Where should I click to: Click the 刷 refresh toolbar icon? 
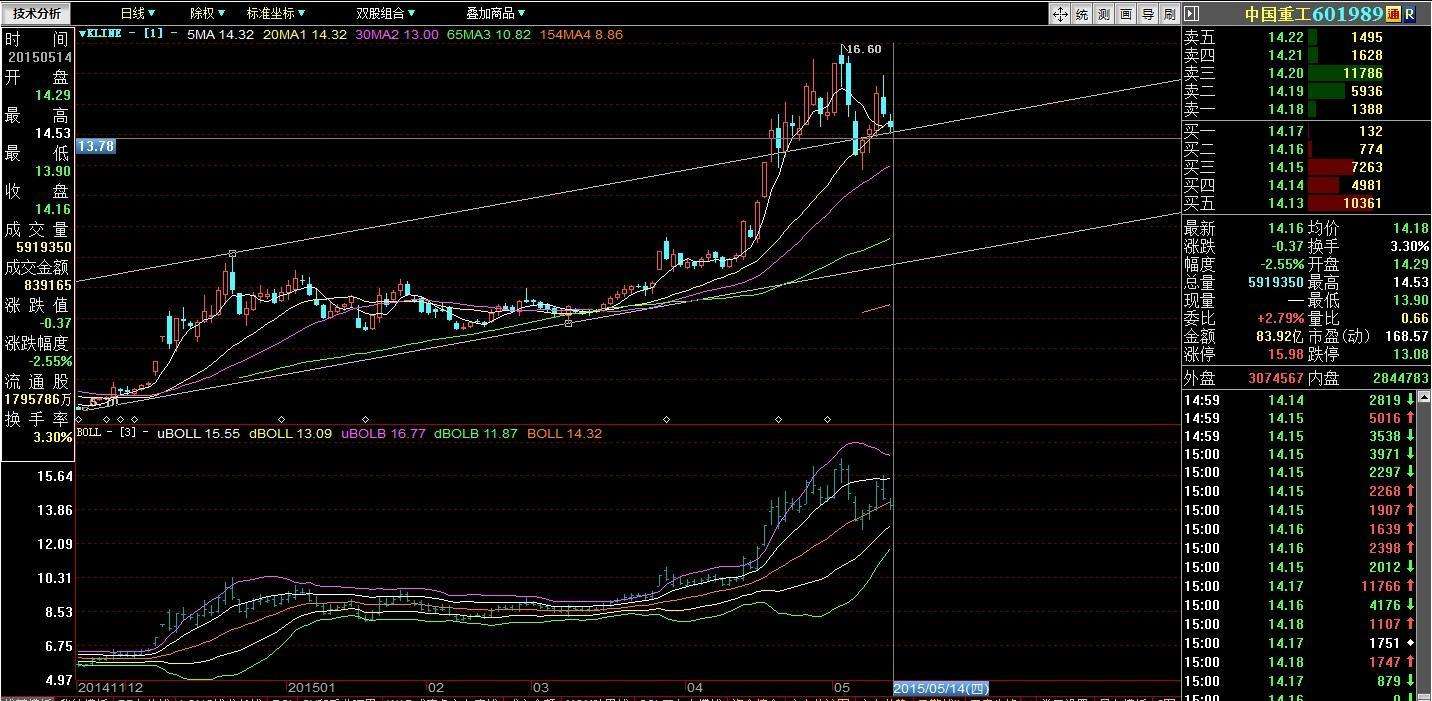1169,14
